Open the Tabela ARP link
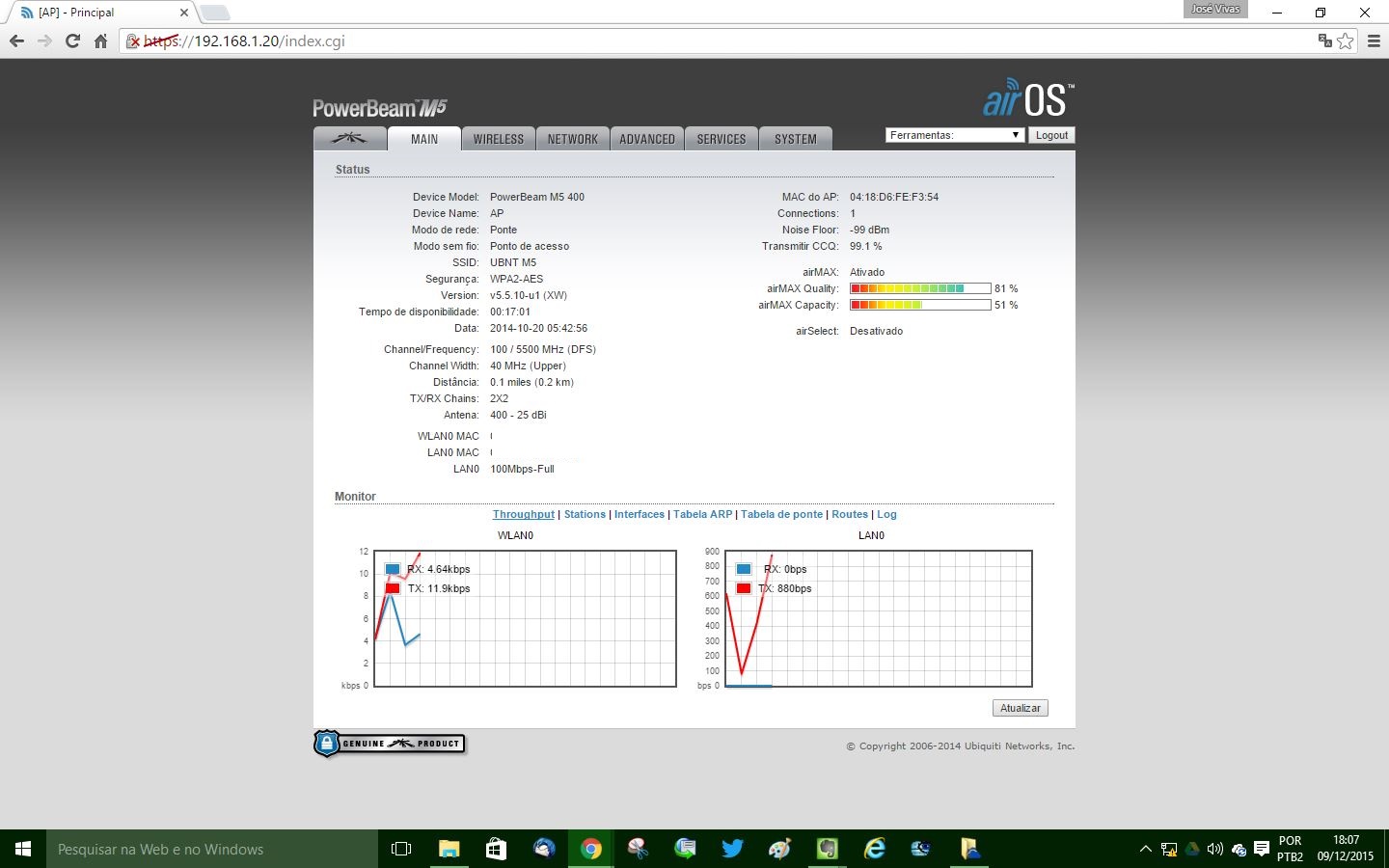1389x868 pixels. (x=703, y=514)
